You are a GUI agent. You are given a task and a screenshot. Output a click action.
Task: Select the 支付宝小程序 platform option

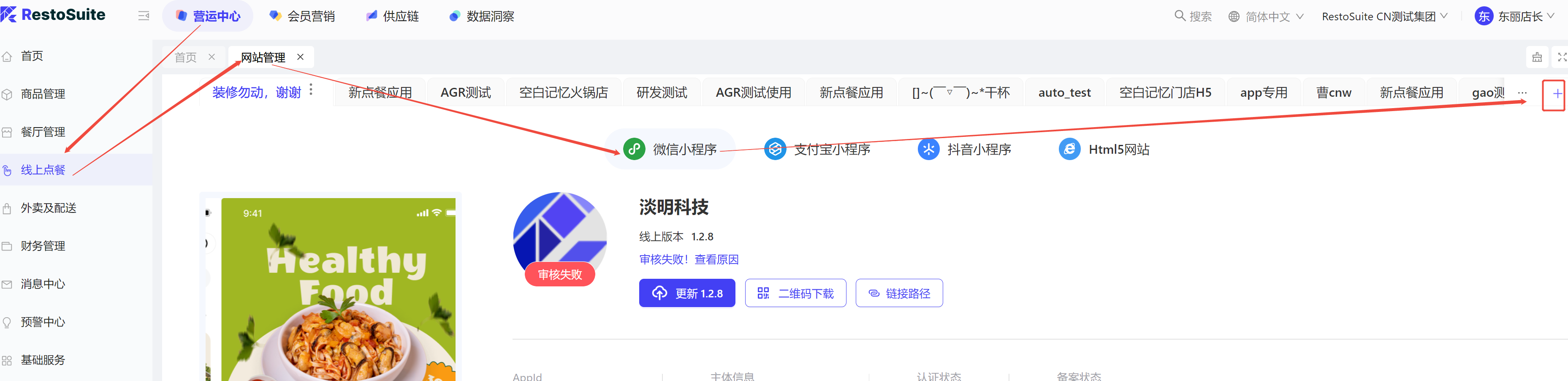click(817, 149)
